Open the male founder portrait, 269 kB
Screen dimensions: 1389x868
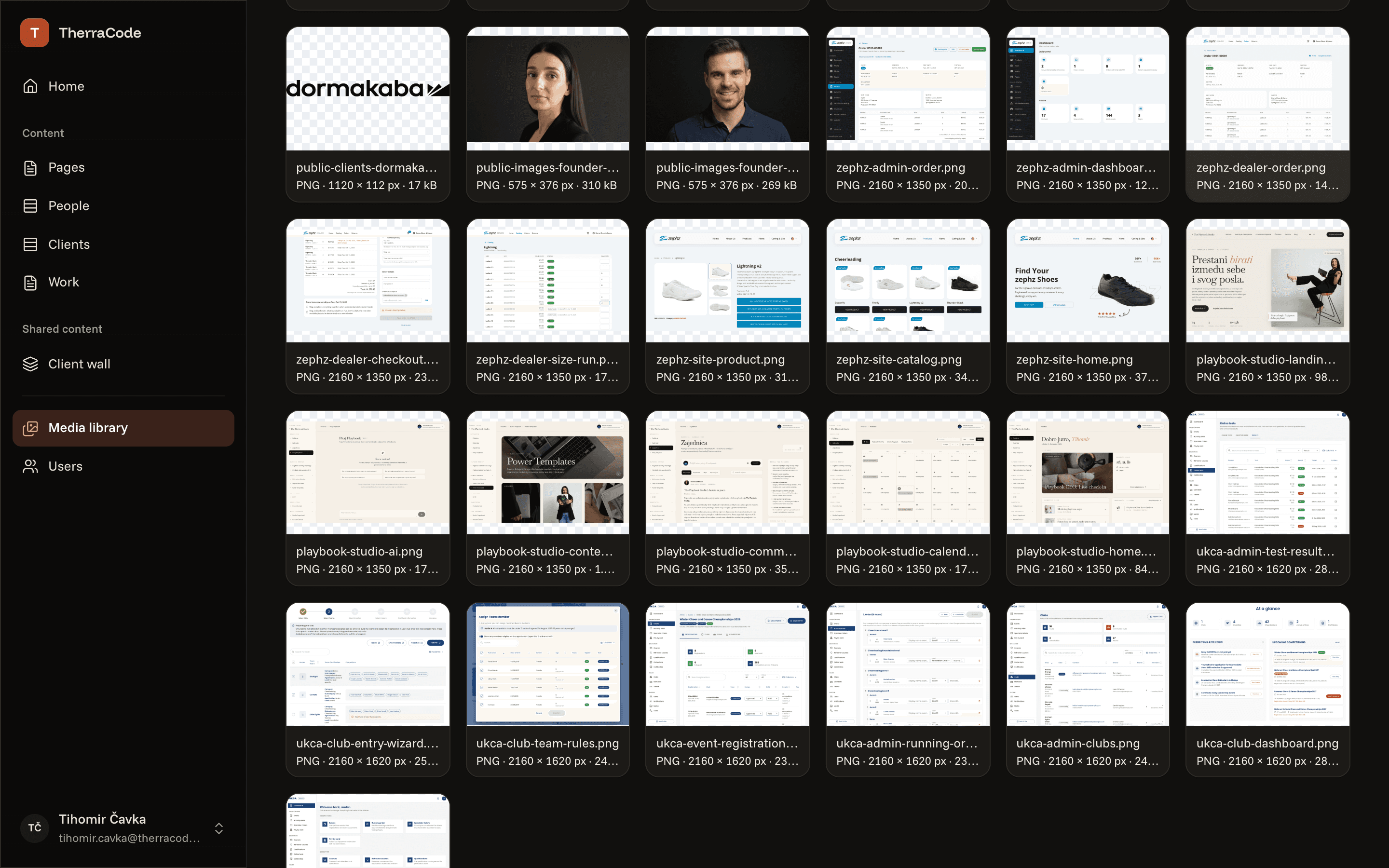pos(728,89)
